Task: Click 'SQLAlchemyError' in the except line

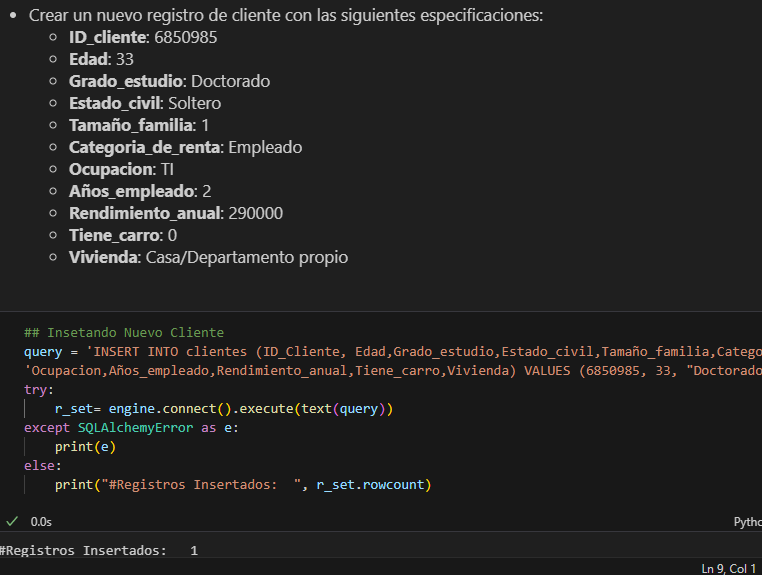Action: (x=135, y=427)
